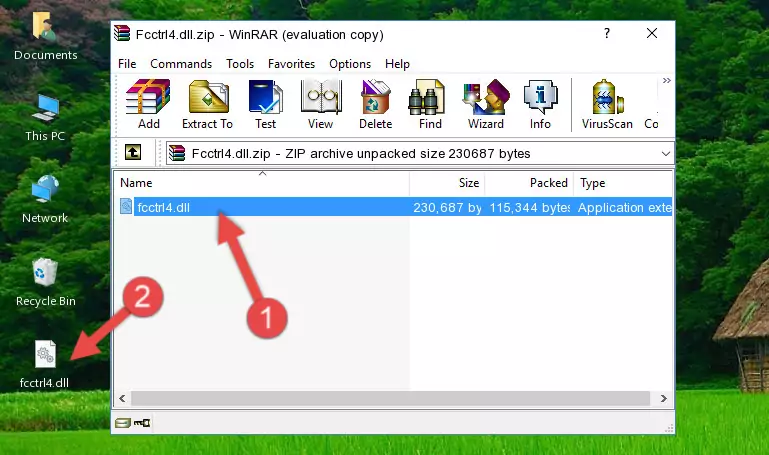This screenshot has width=769, height=455.
Task: Sort by the Packed column header
Action: click(x=529, y=183)
